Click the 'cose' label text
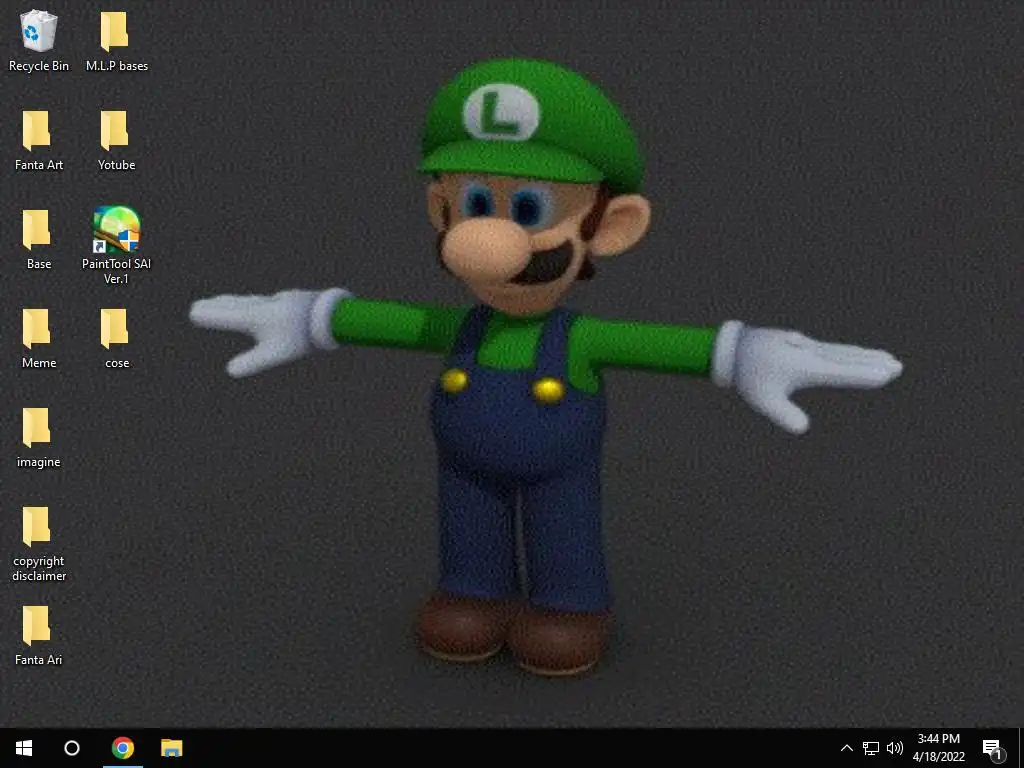The height and width of the screenshot is (768, 1024). [x=118, y=363]
